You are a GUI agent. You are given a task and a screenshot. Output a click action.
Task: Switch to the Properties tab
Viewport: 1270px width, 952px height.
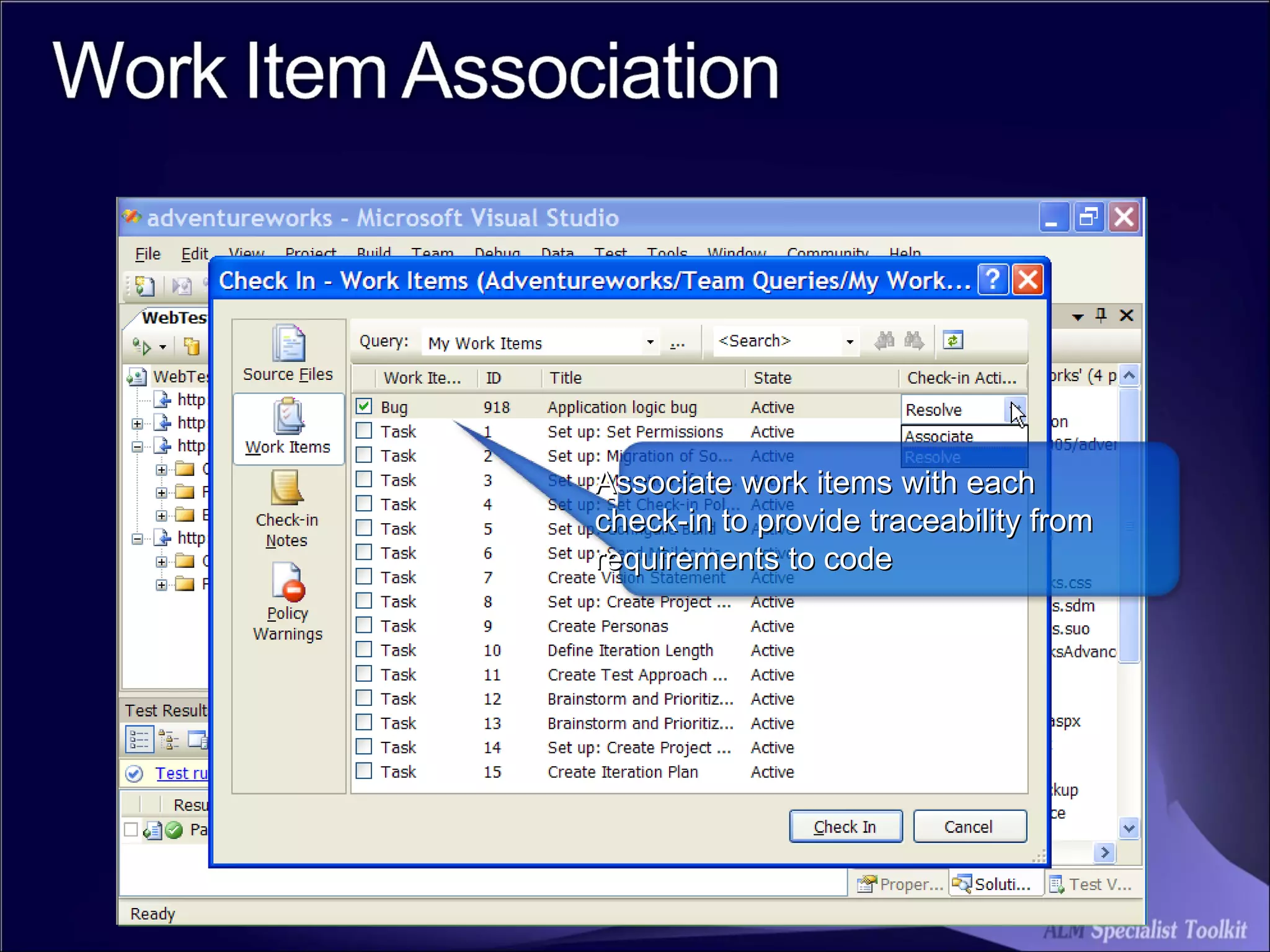coord(899,884)
